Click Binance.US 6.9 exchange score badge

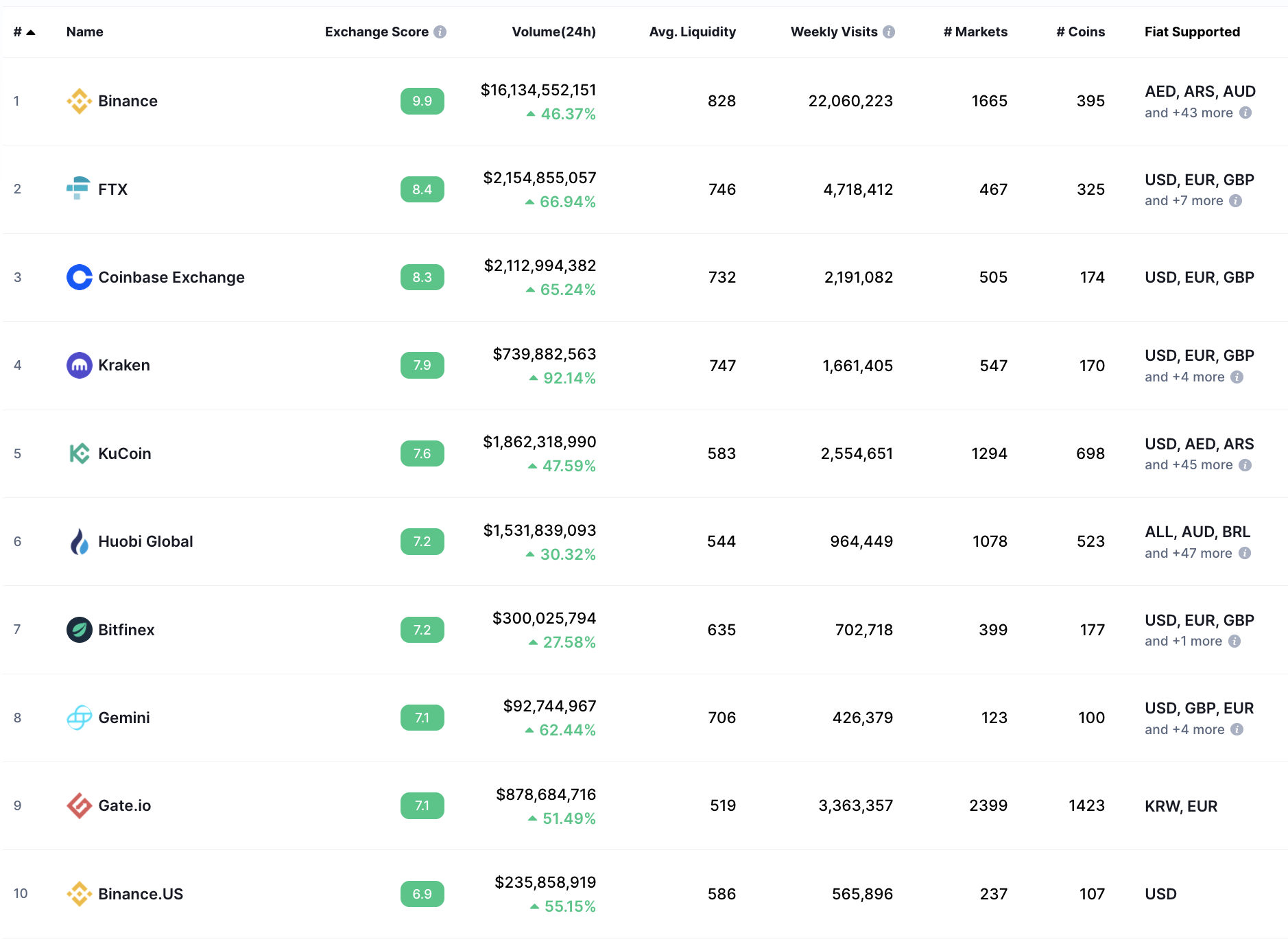[x=422, y=894]
